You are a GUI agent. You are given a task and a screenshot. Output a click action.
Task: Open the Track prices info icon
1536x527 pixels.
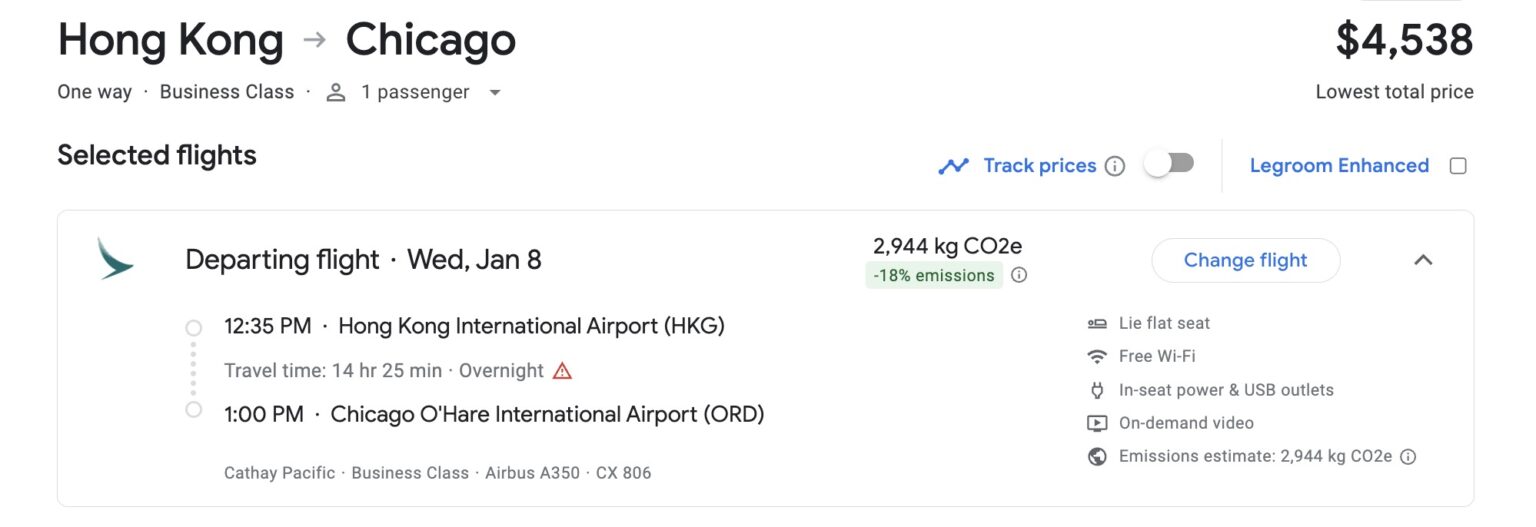pos(1115,166)
